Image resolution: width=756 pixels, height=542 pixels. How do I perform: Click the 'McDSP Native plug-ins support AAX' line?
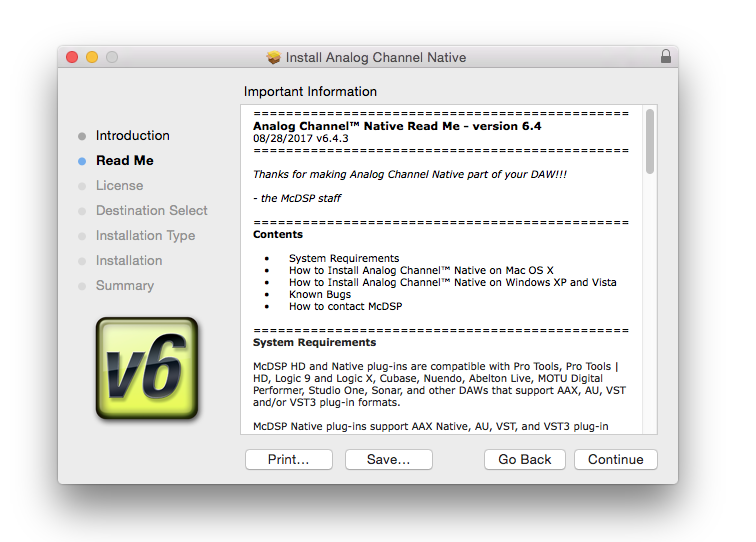(431, 426)
